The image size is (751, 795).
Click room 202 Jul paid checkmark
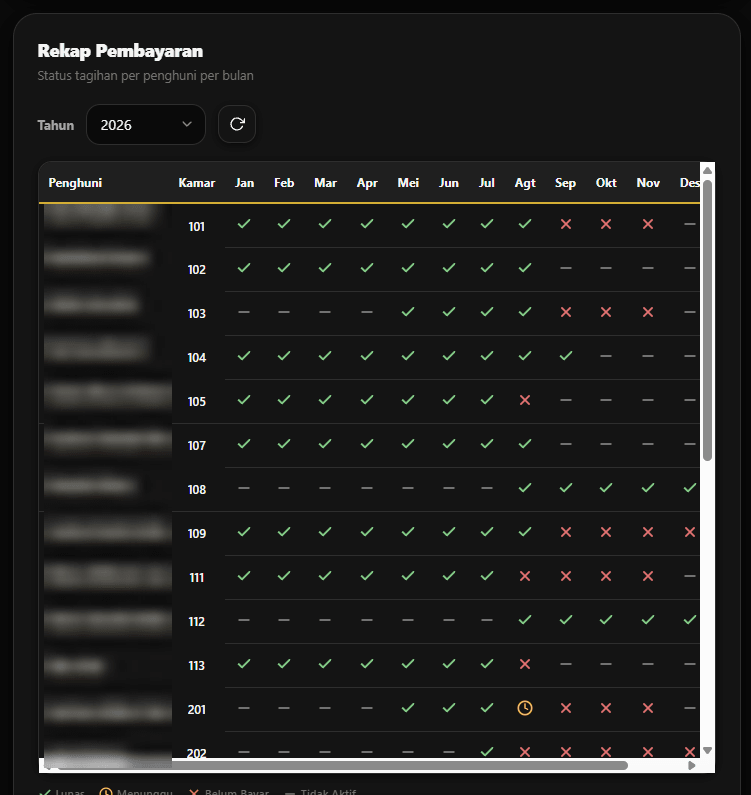(x=487, y=752)
